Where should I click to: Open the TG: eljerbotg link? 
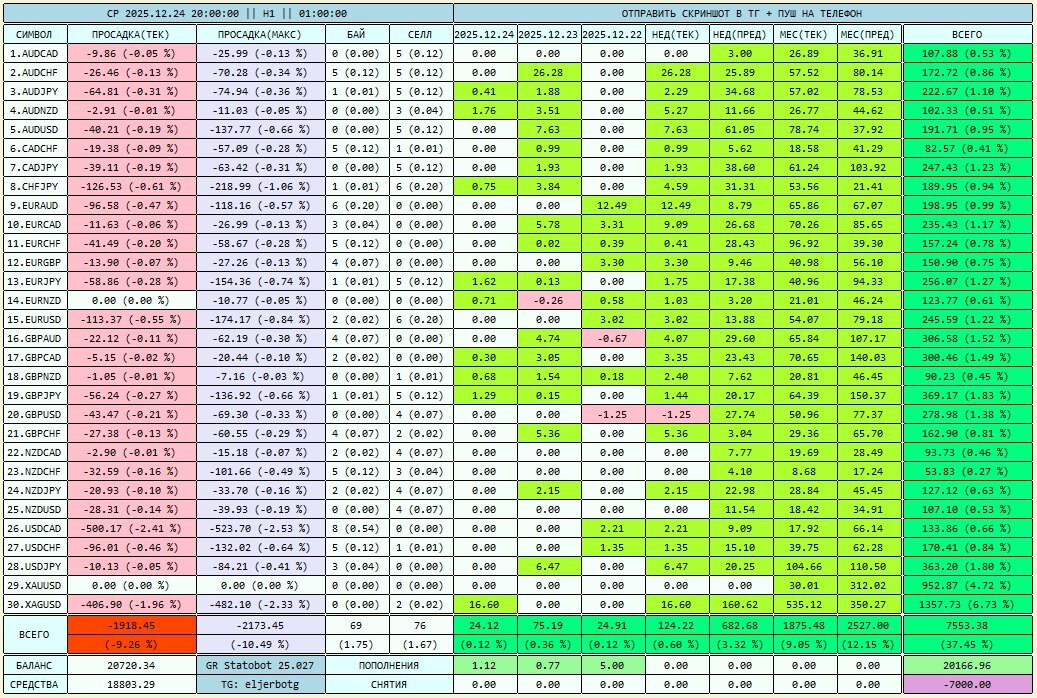(260, 685)
